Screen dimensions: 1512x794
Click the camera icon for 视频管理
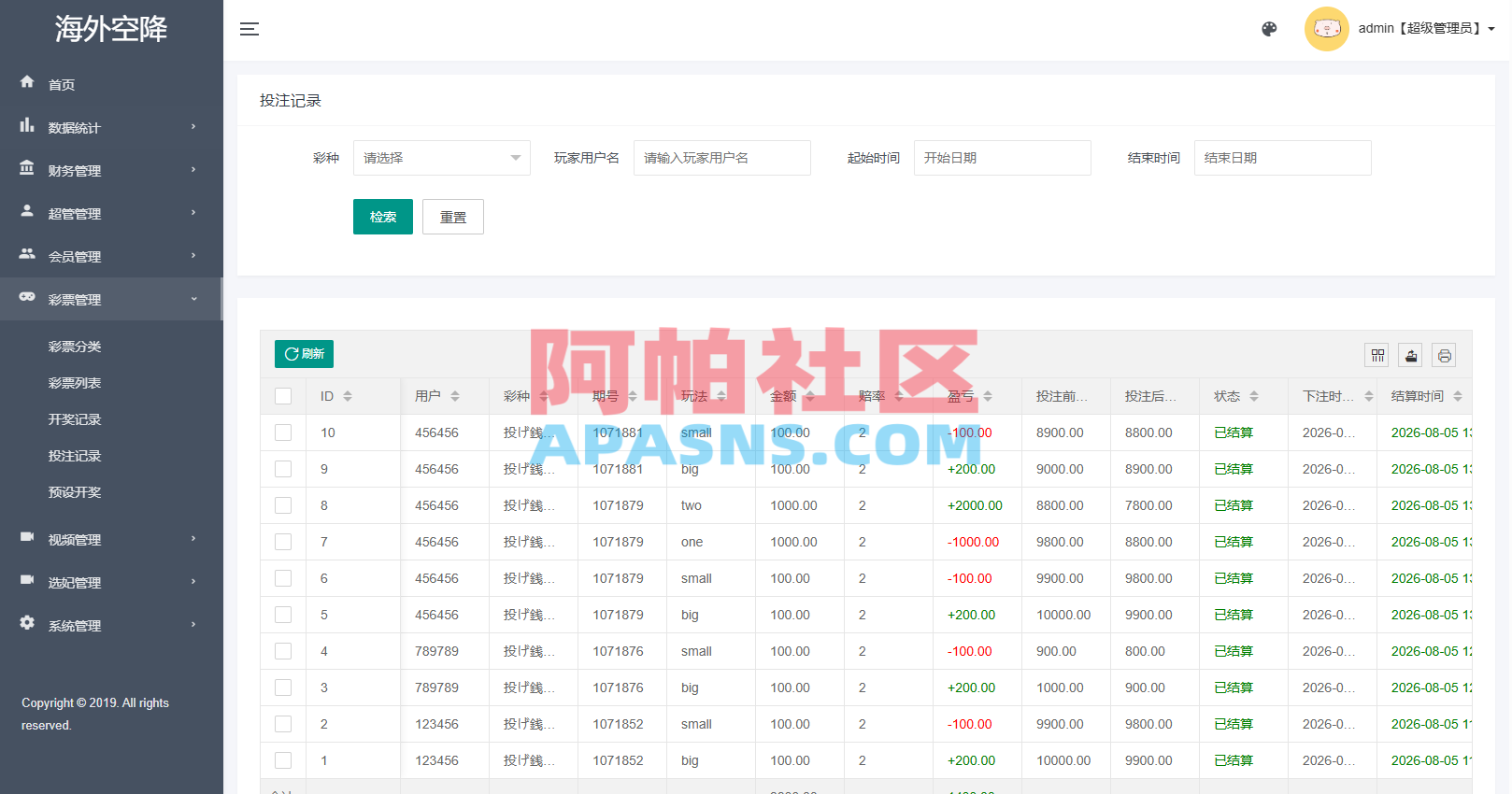pyautogui.click(x=27, y=537)
